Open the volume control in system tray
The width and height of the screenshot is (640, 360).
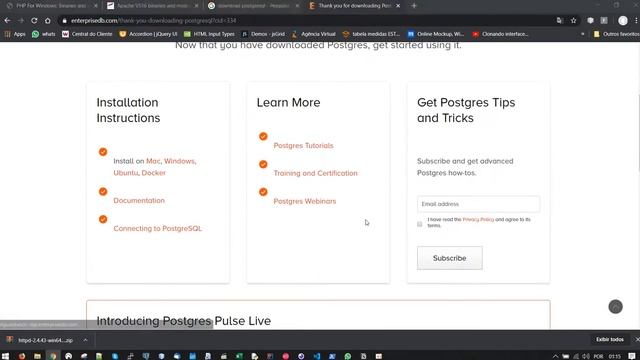[586, 356]
